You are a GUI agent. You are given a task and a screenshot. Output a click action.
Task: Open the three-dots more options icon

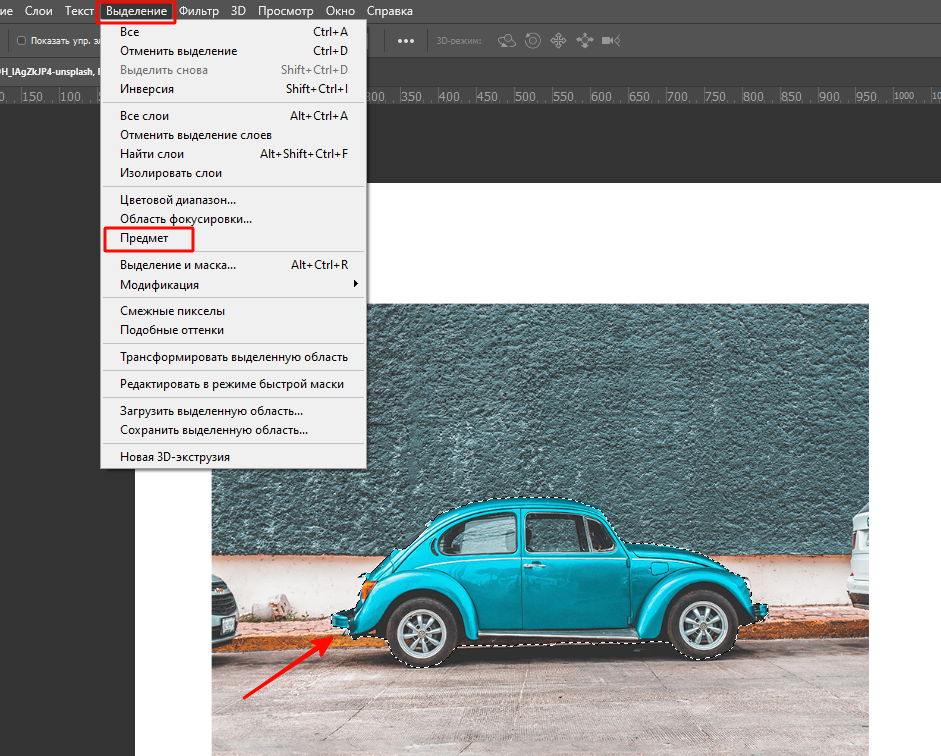tap(406, 41)
